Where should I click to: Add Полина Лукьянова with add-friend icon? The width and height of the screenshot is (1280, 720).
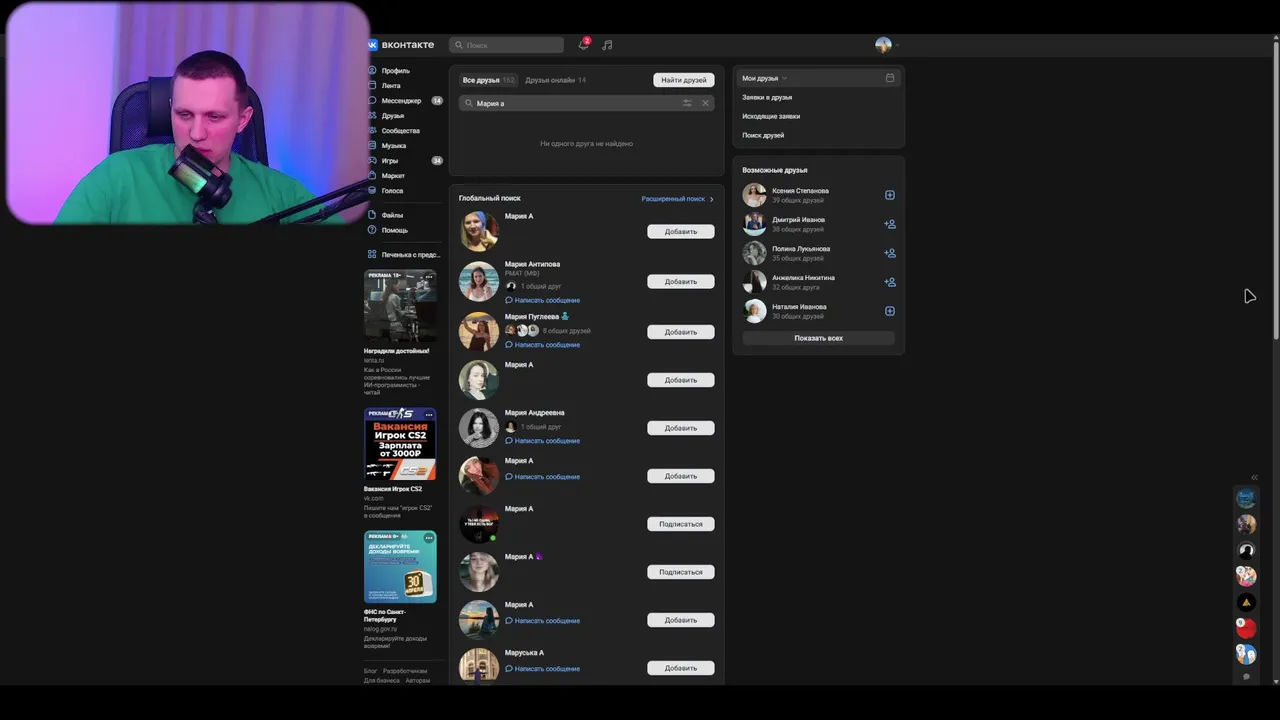[x=890, y=253]
